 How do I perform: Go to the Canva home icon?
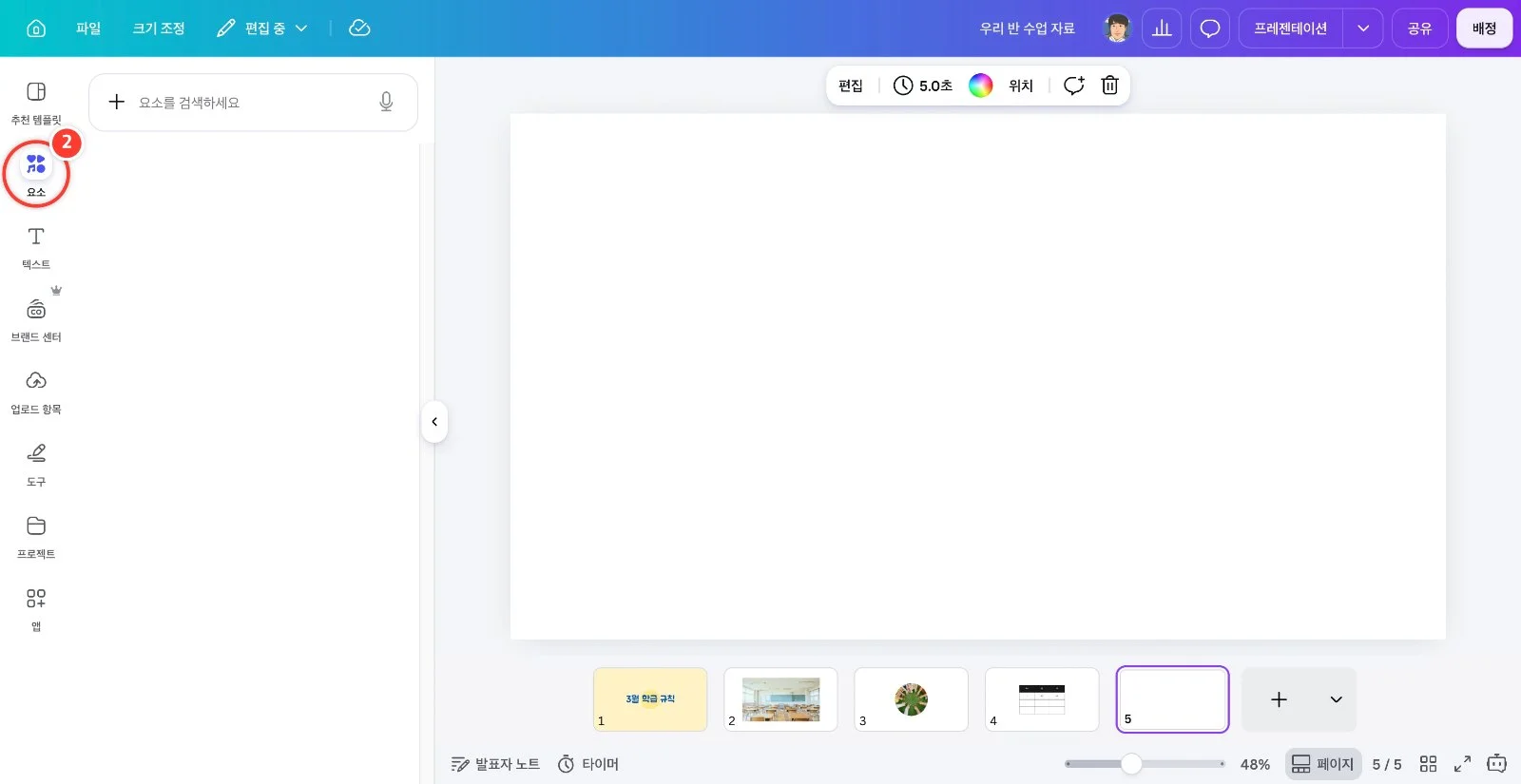point(36,29)
